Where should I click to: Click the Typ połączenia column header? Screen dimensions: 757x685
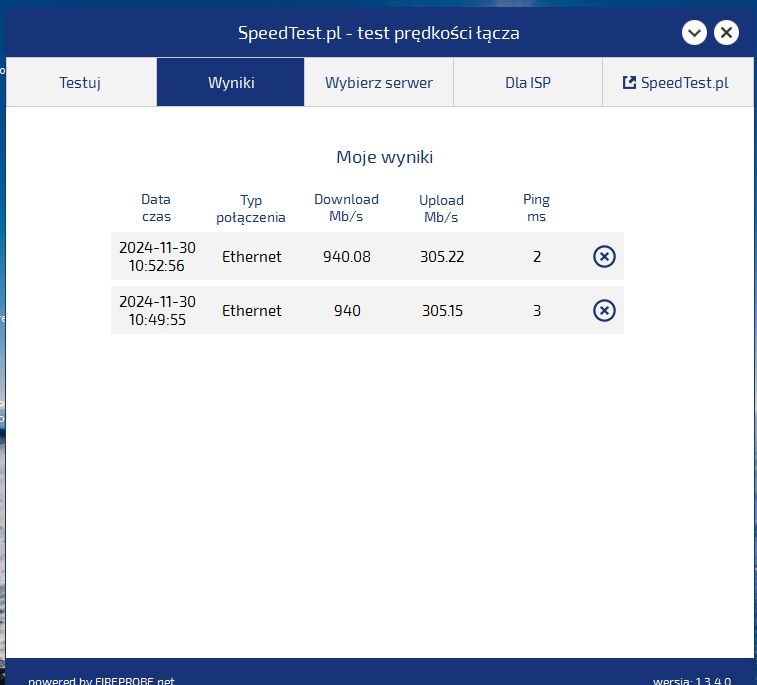coord(251,209)
